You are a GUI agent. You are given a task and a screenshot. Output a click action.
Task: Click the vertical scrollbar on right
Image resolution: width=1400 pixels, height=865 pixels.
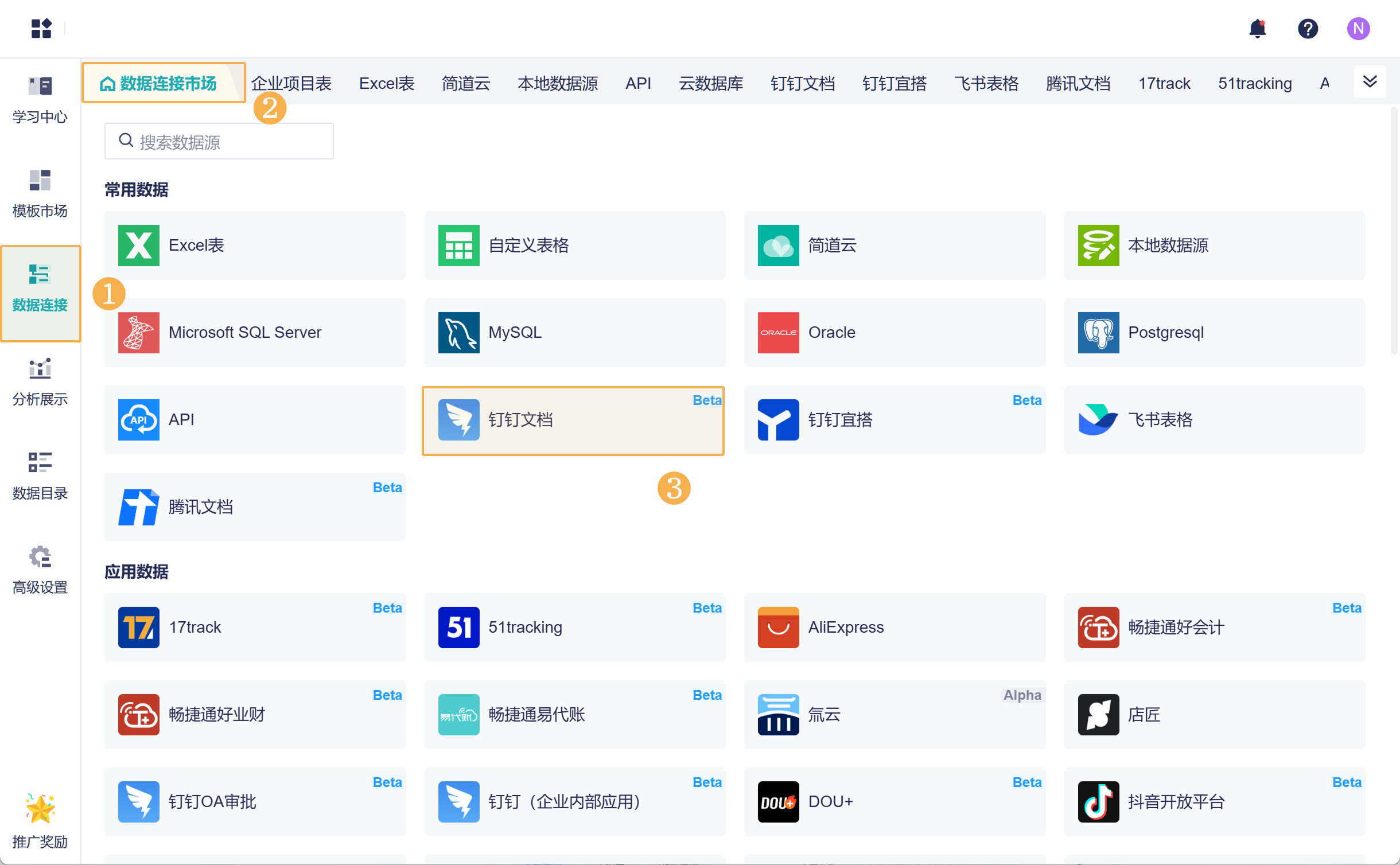pos(1394,229)
